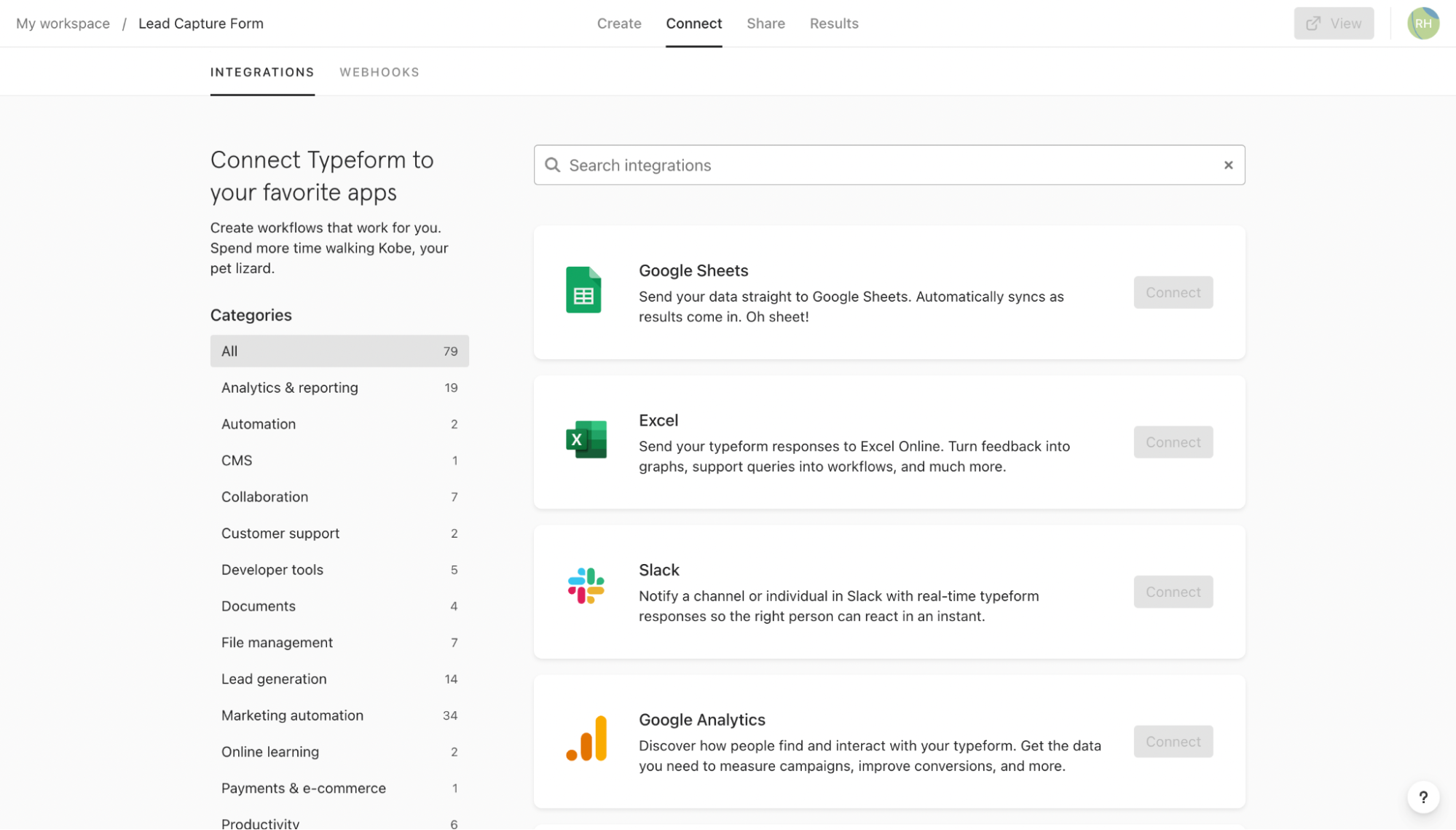Select the Connect tab
This screenshot has height=830, width=1456.
[693, 23]
